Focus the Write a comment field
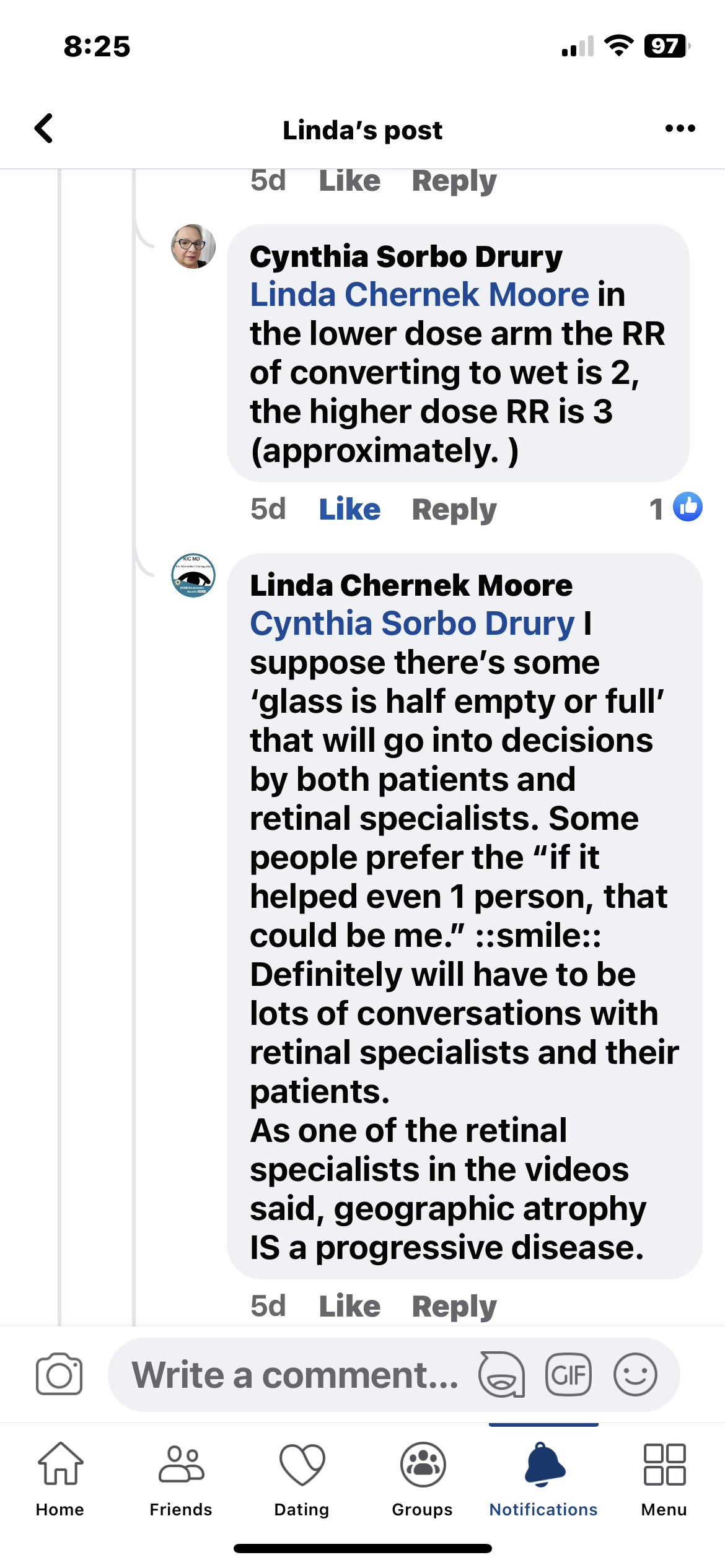The width and height of the screenshot is (725, 1568). (x=295, y=1375)
